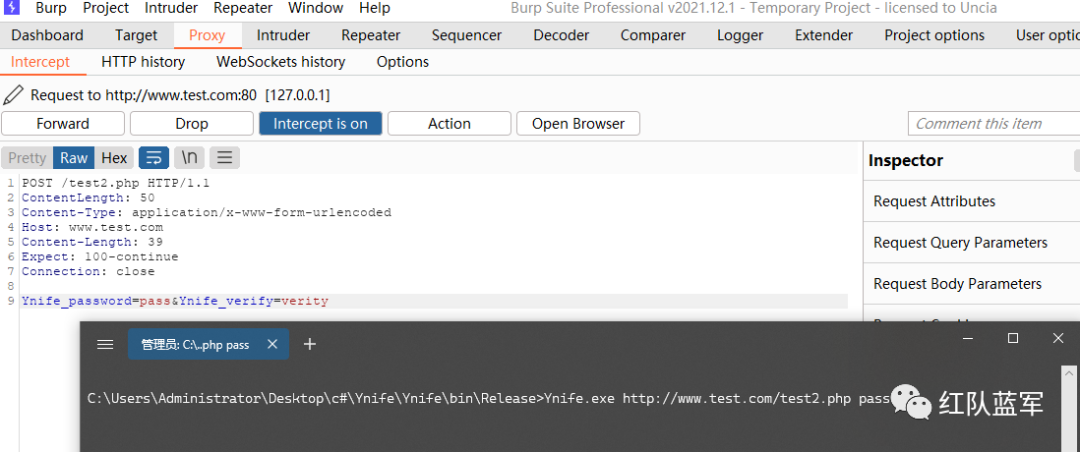The width and height of the screenshot is (1080, 452).
Task: Click the ContentLength: 50 header line
Action: coord(88,198)
